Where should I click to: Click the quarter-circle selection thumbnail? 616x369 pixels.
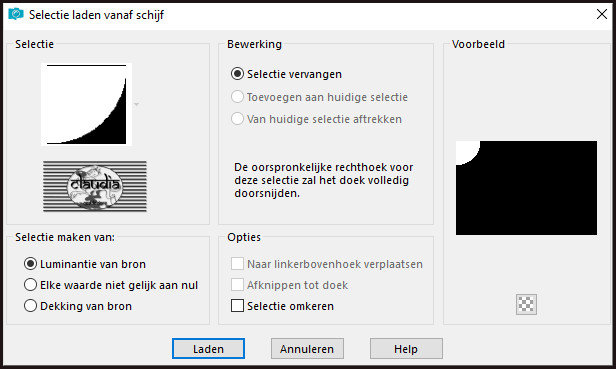(x=86, y=105)
